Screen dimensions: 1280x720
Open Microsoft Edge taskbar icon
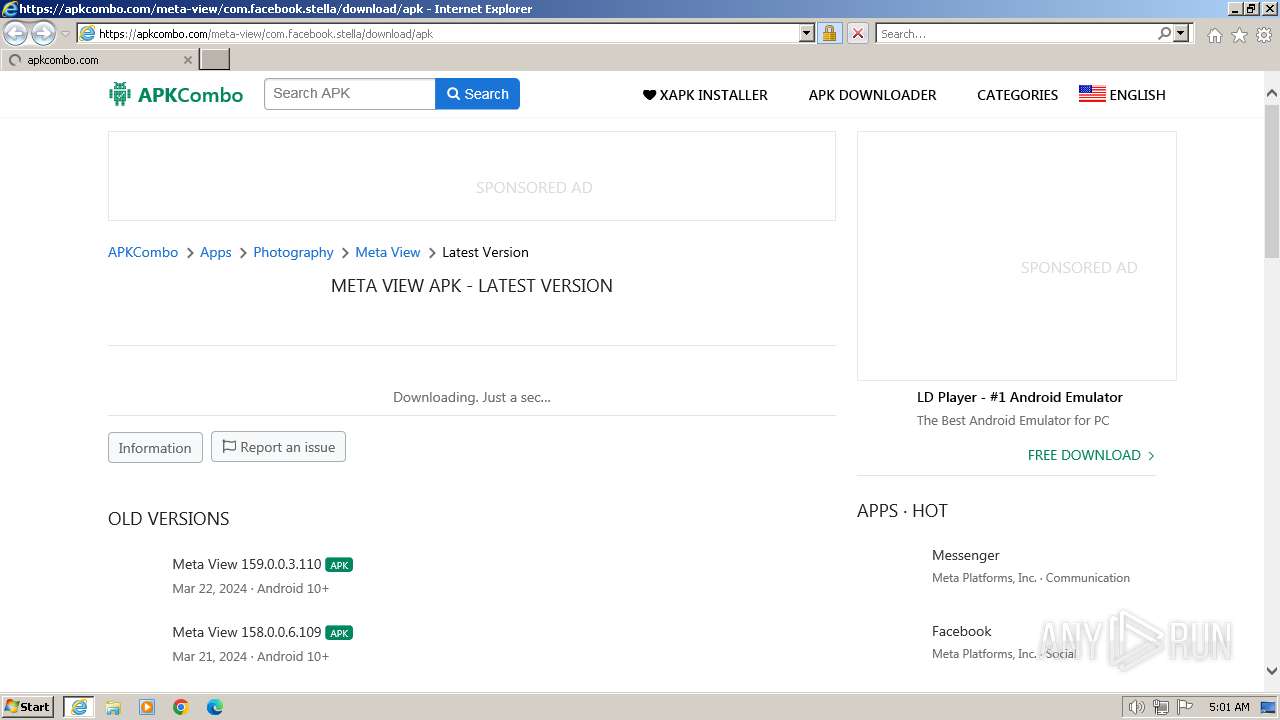pos(215,707)
